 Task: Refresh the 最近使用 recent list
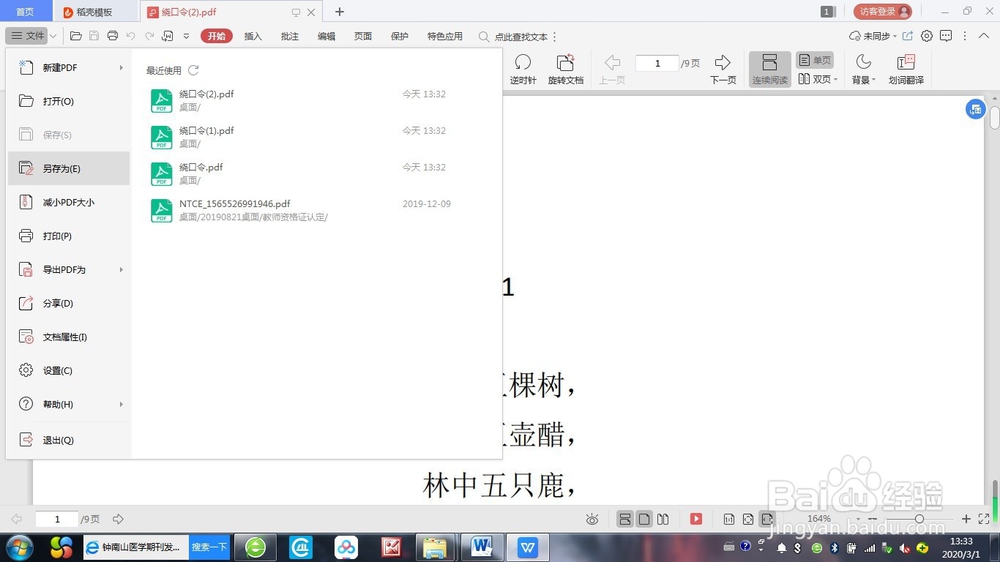coord(193,70)
